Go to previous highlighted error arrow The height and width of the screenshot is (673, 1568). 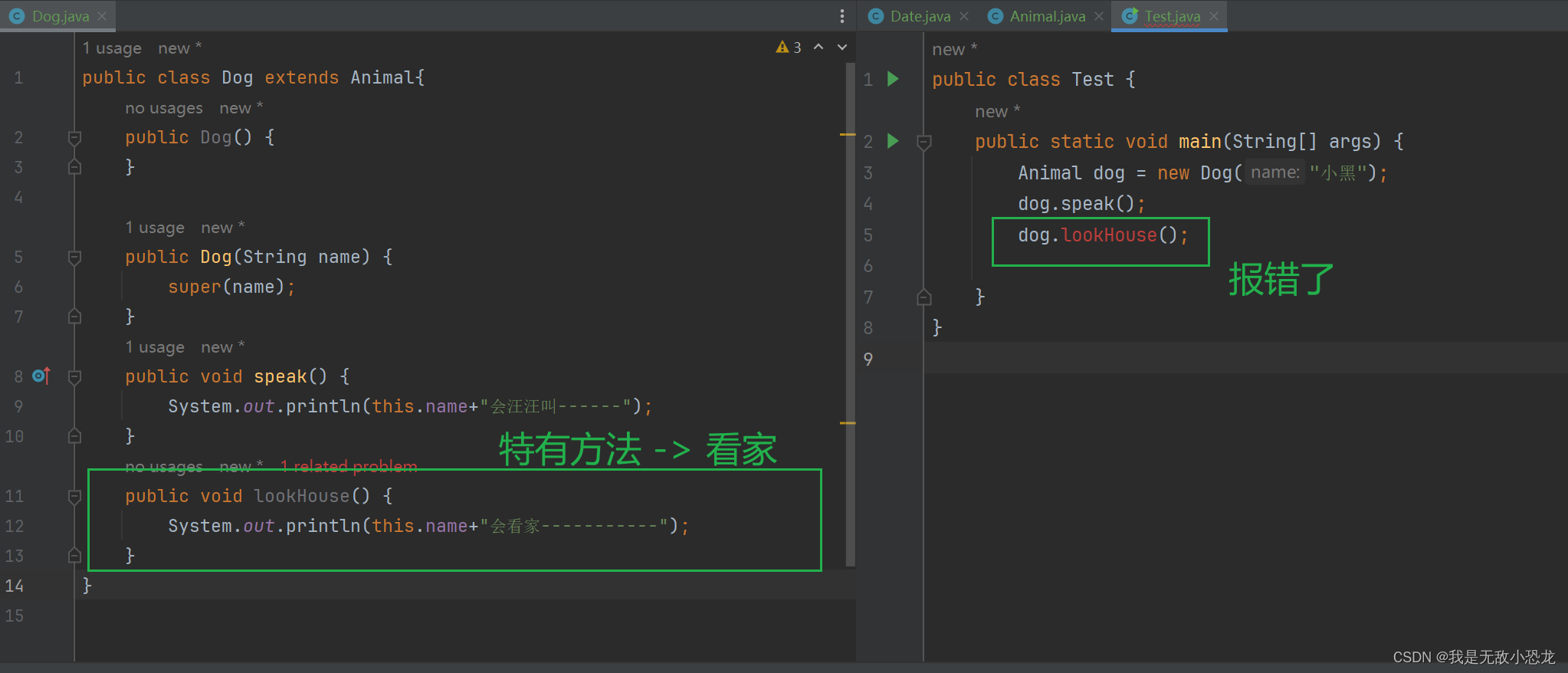click(x=818, y=48)
